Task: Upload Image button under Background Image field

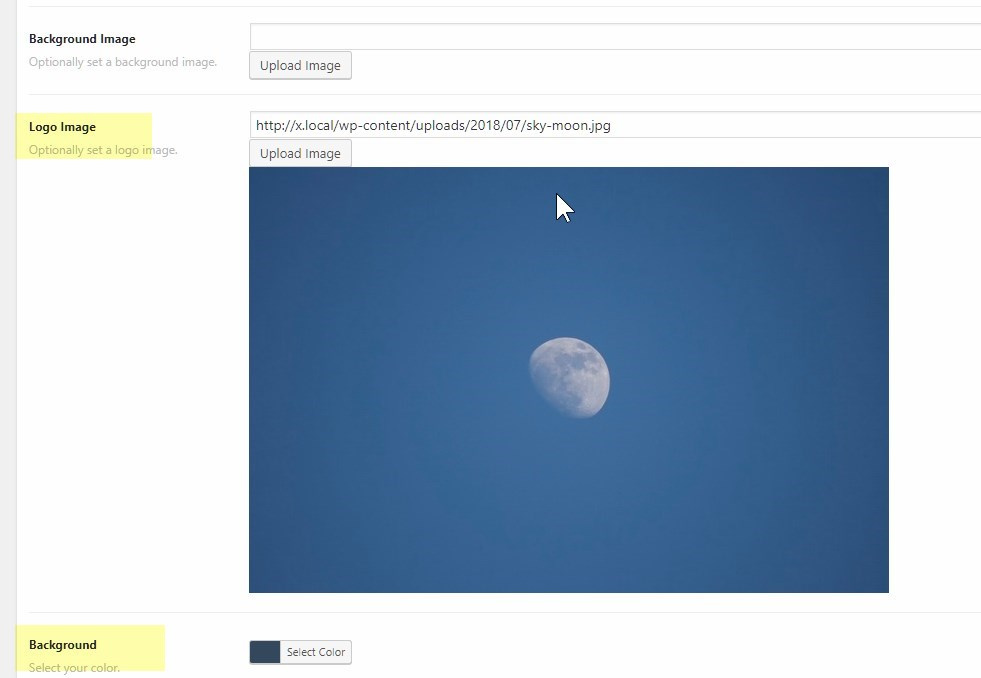Action: point(300,66)
